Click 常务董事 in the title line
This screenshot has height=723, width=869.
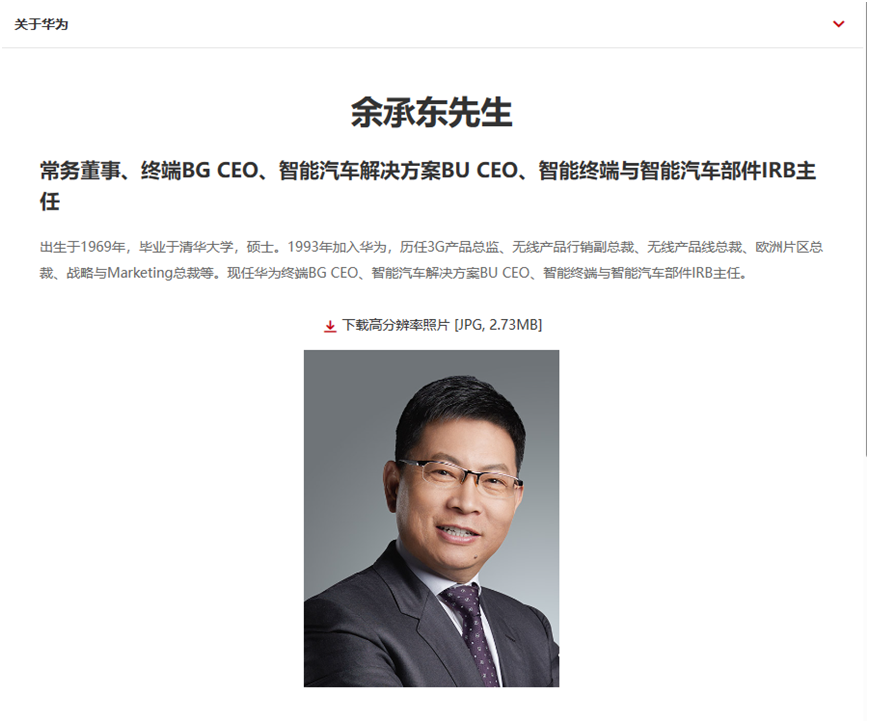point(80,170)
